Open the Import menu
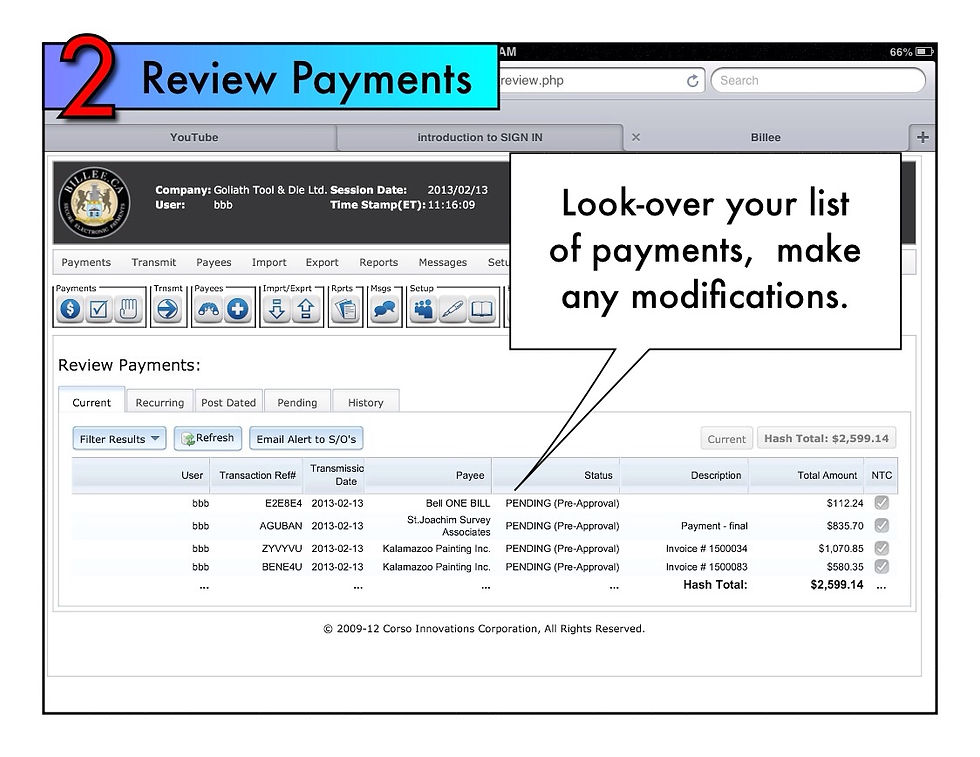The width and height of the screenshot is (980, 757). 269,263
